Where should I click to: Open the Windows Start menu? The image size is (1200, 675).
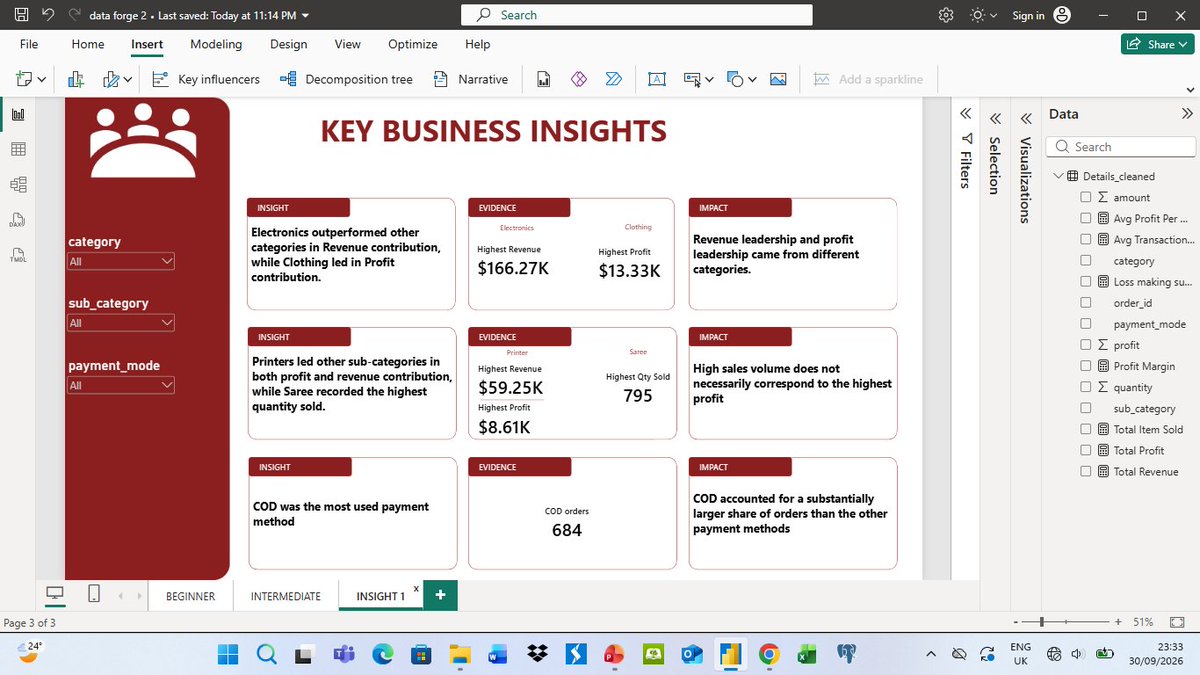pos(228,654)
